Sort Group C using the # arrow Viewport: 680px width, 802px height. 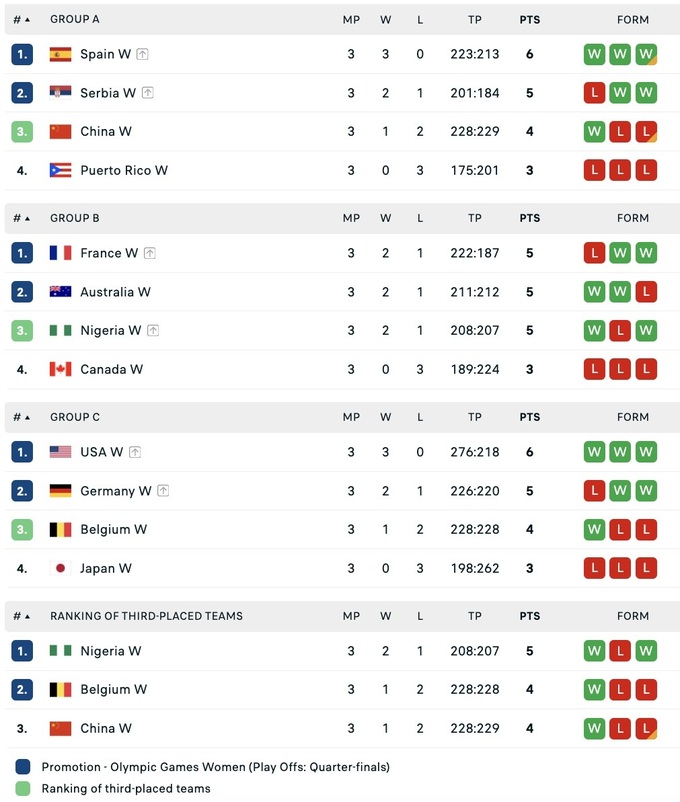tap(22, 417)
